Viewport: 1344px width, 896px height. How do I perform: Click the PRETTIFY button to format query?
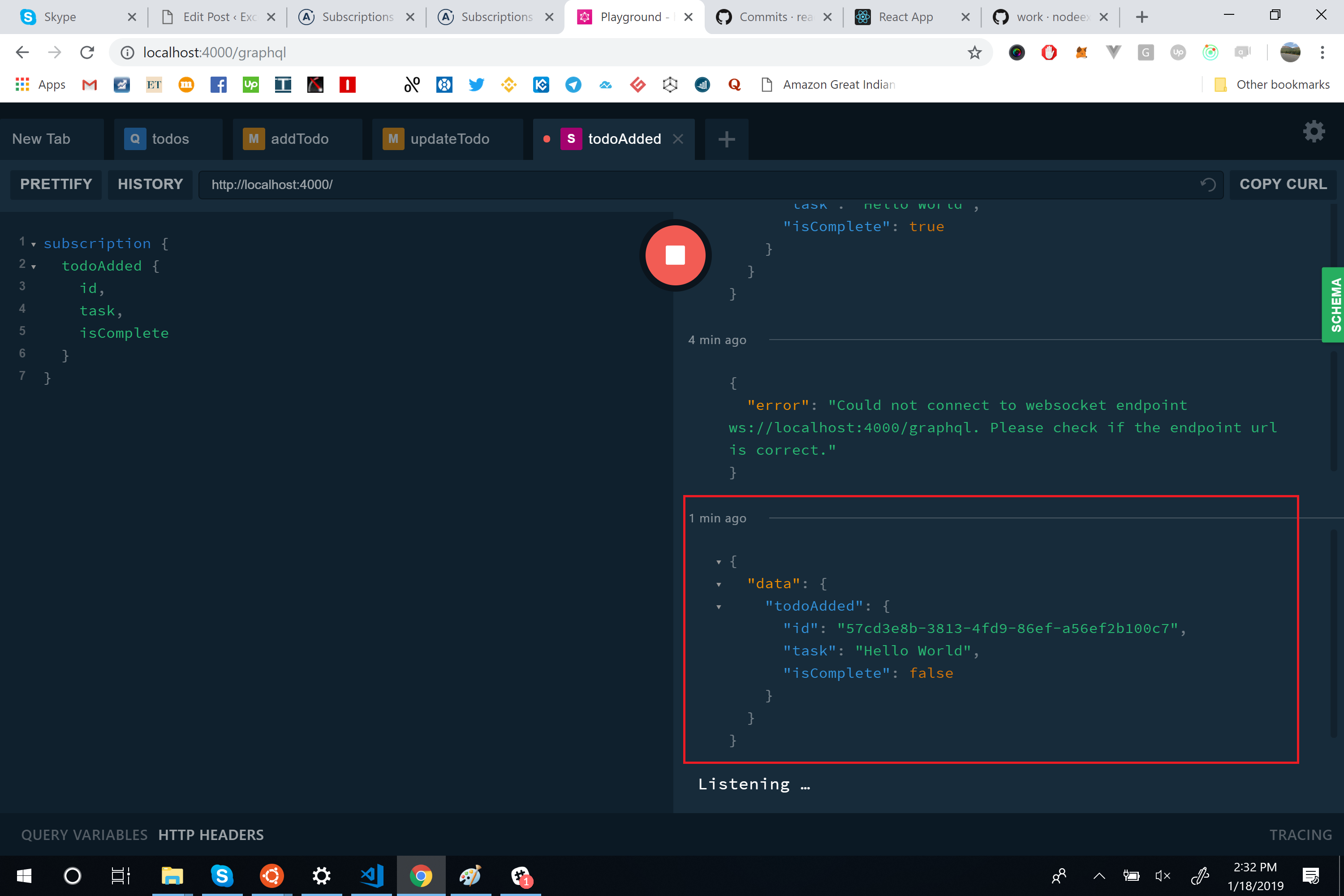point(56,184)
